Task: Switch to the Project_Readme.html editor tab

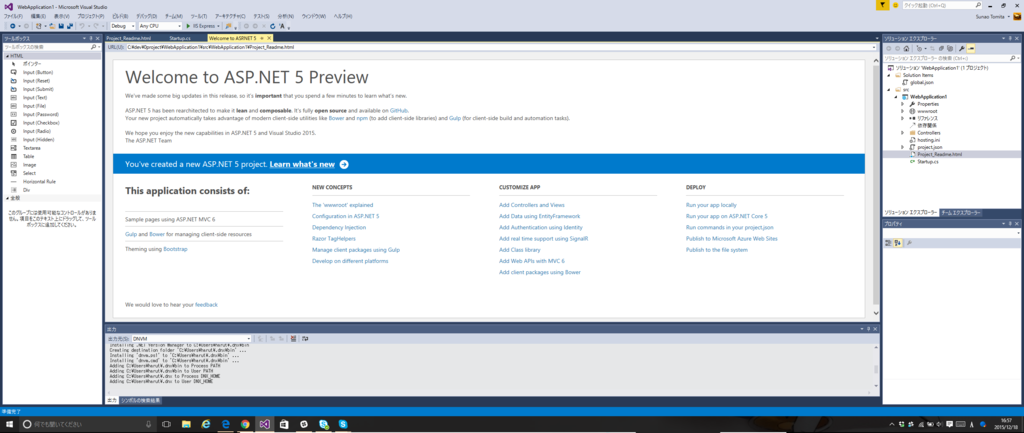Action: click(128, 39)
